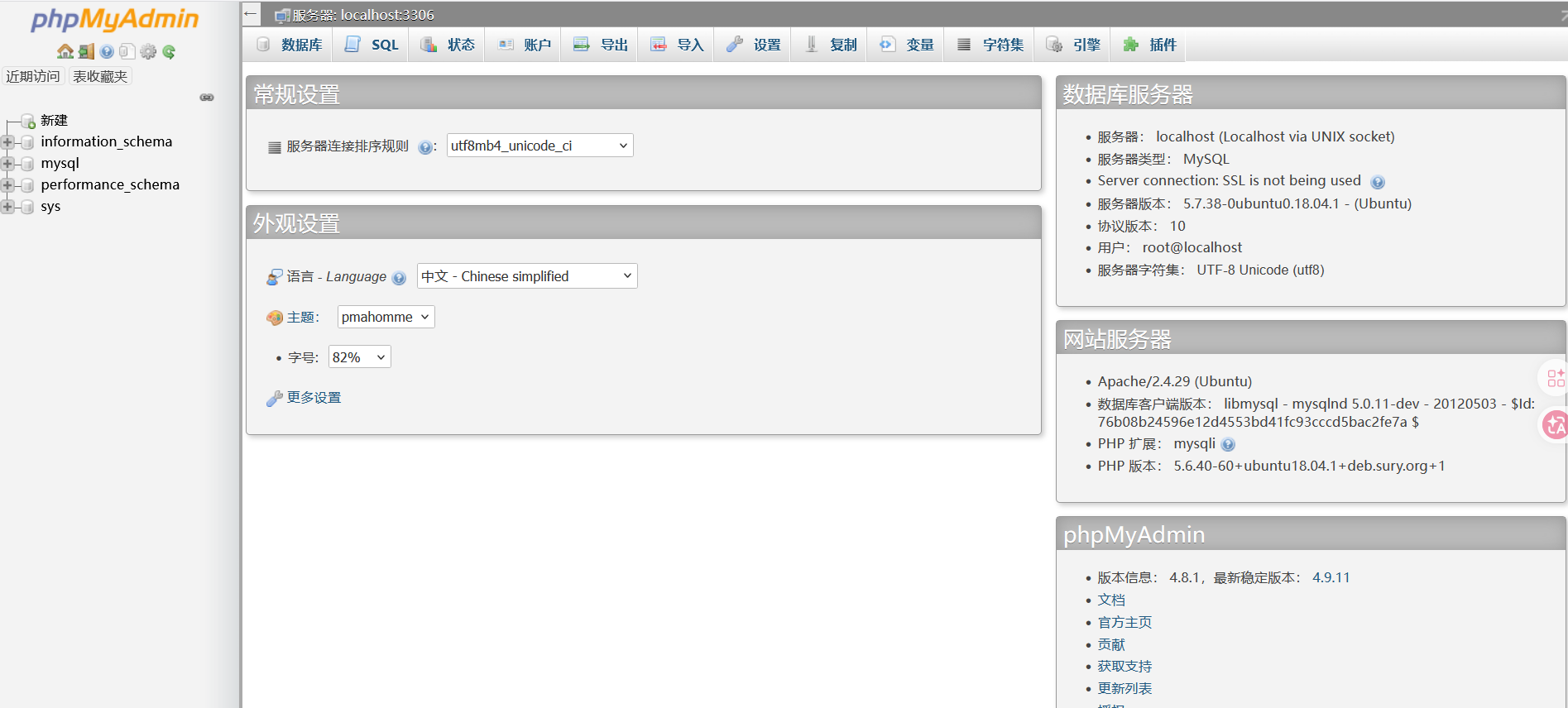Image resolution: width=1568 pixels, height=708 pixels.
Task: Click the 服务器: localhost:3306 breadcrumb
Action: (x=362, y=15)
